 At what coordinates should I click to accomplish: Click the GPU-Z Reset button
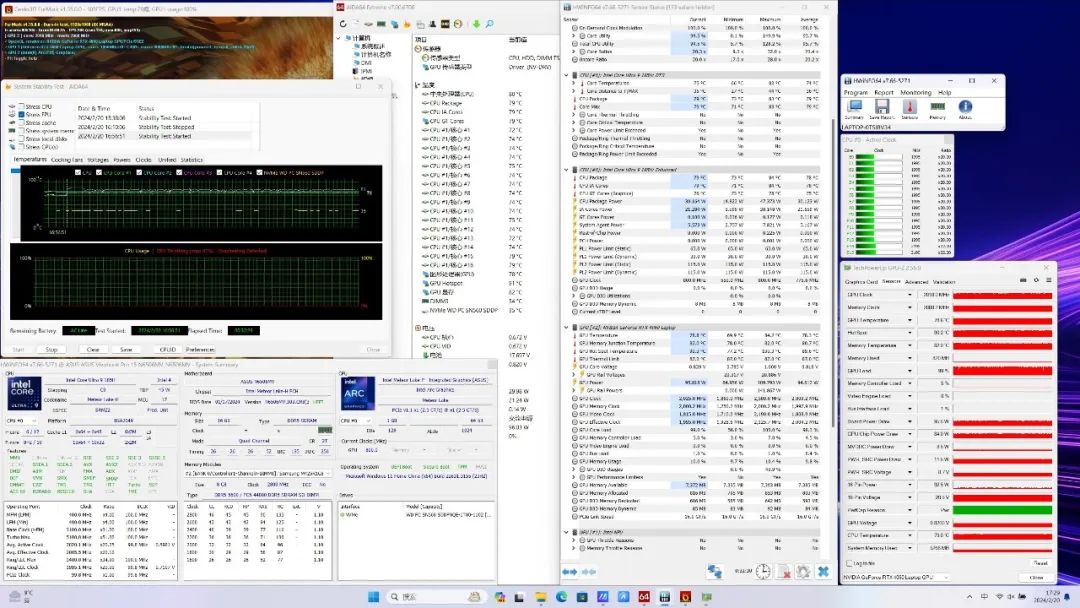point(1038,565)
